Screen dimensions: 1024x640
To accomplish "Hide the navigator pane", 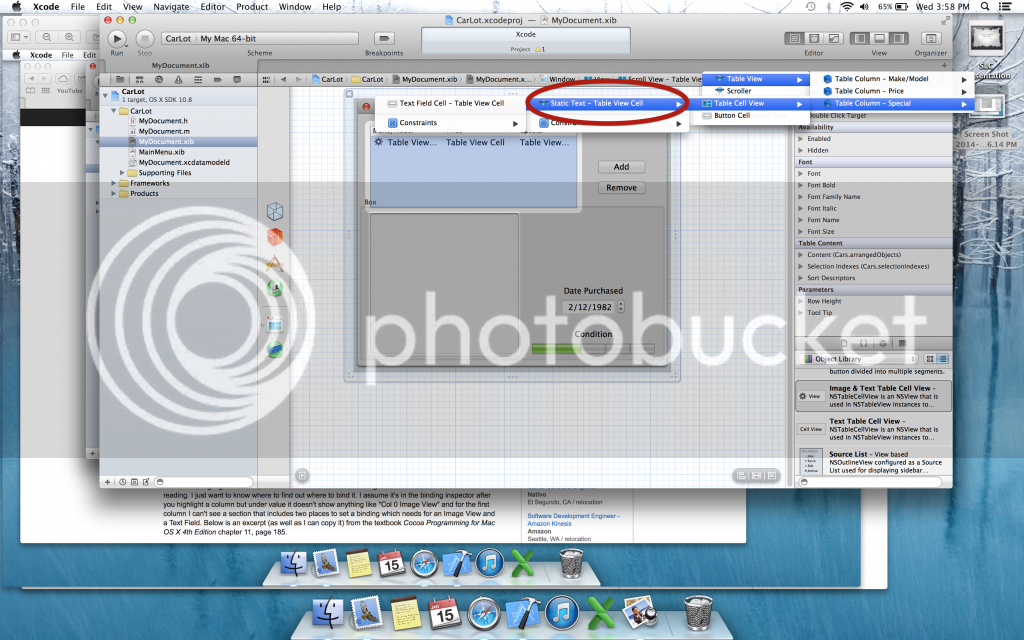I will (x=860, y=39).
